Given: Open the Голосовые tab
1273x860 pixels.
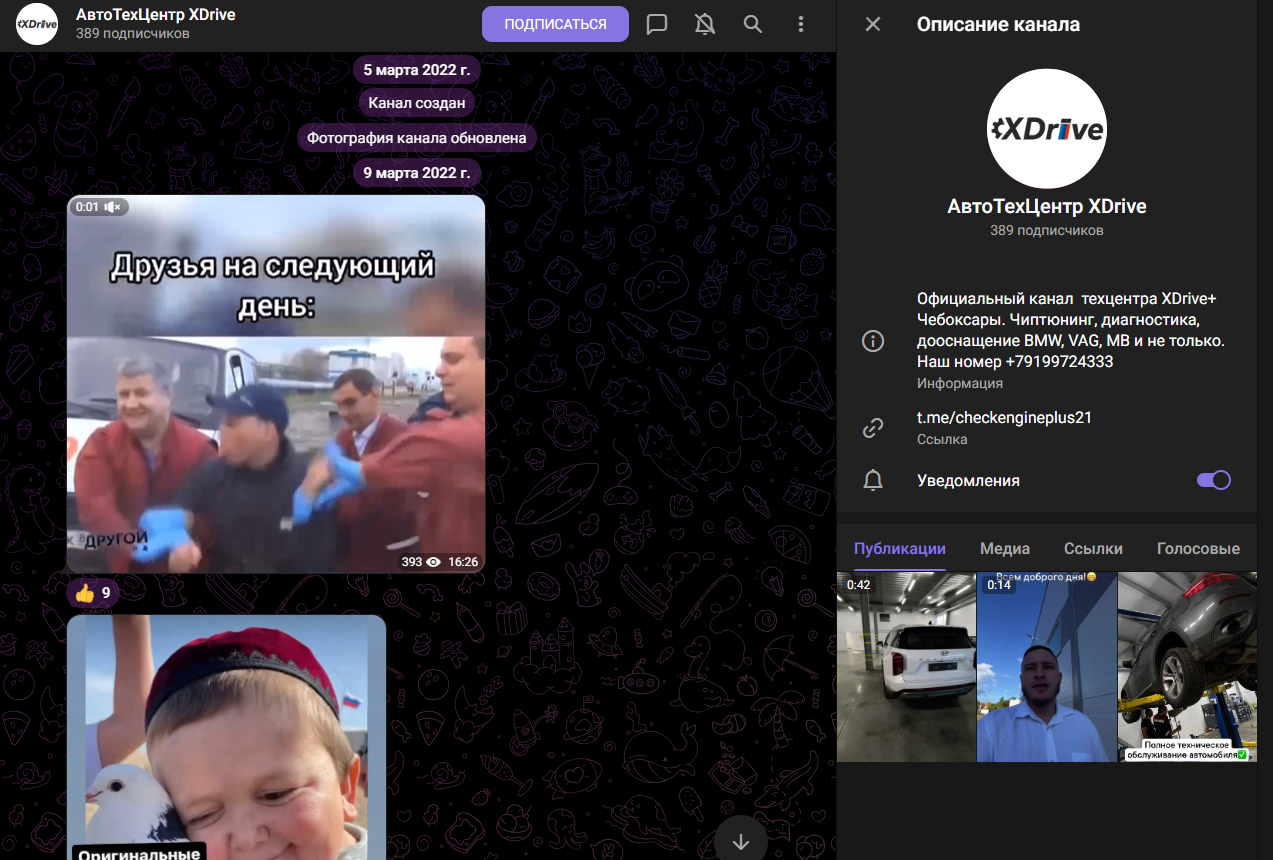Looking at the screenshot, I should 1198,548.
